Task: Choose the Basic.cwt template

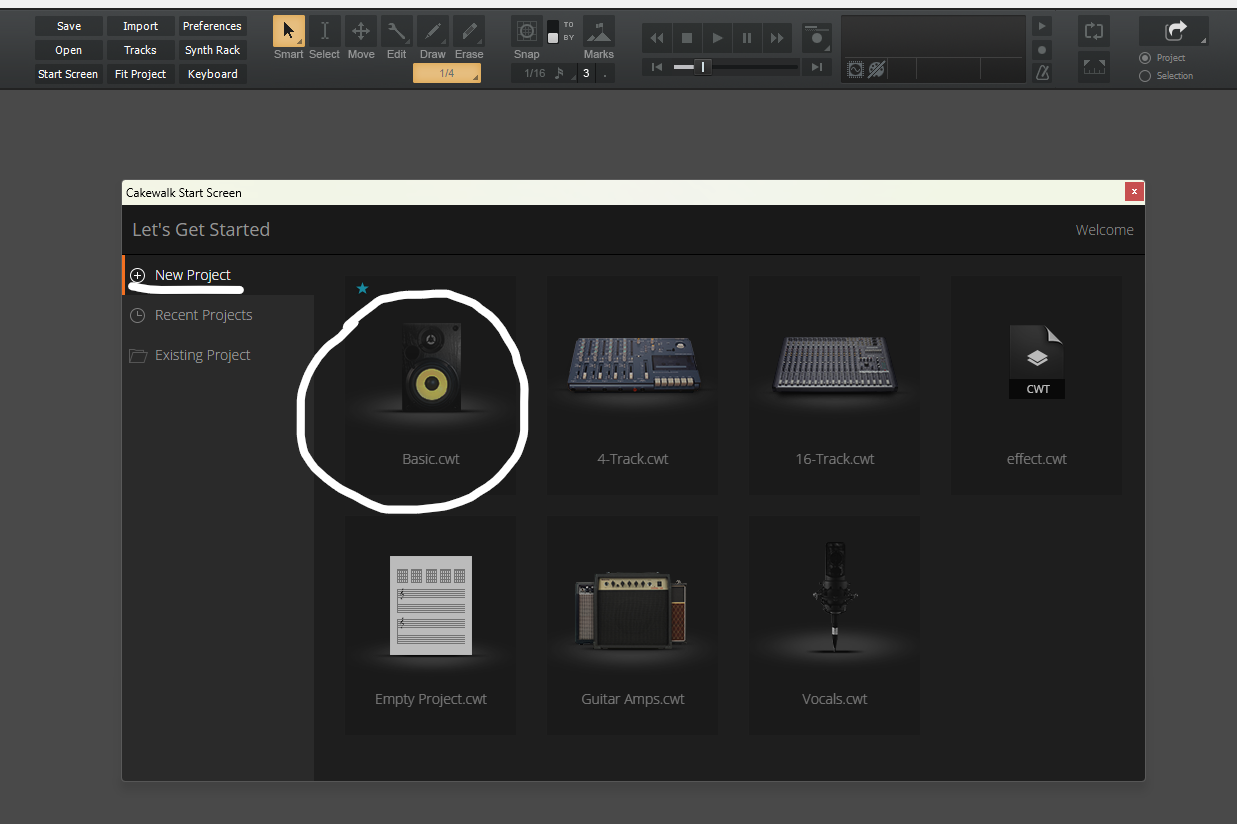Action: [431, 385]
